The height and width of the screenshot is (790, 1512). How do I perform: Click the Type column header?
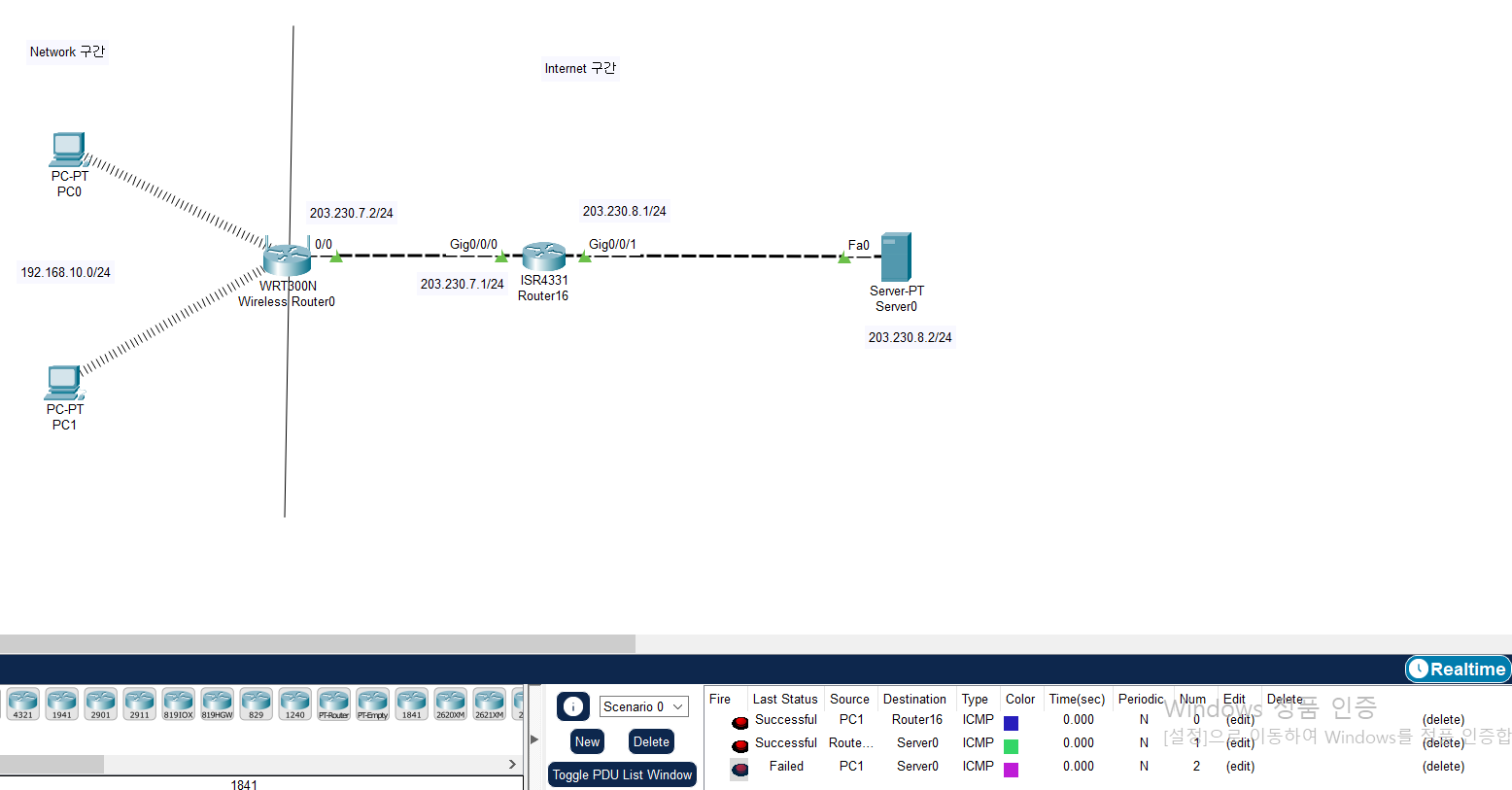click(975, 699)
